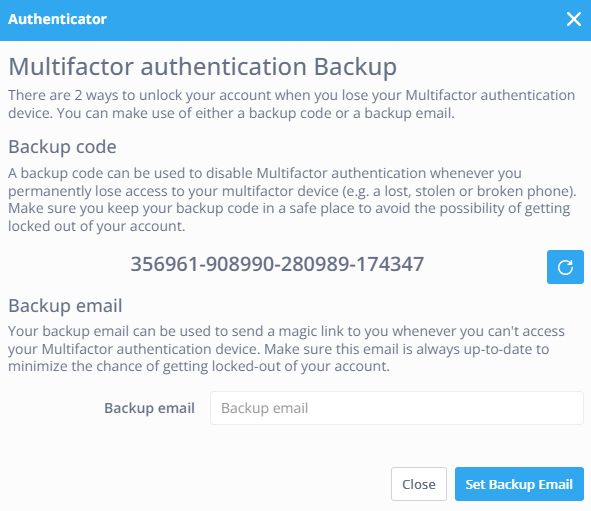The image size is (591, 511).
Task: Select the 174347 group of the backup code
Action: coord(390,264)
